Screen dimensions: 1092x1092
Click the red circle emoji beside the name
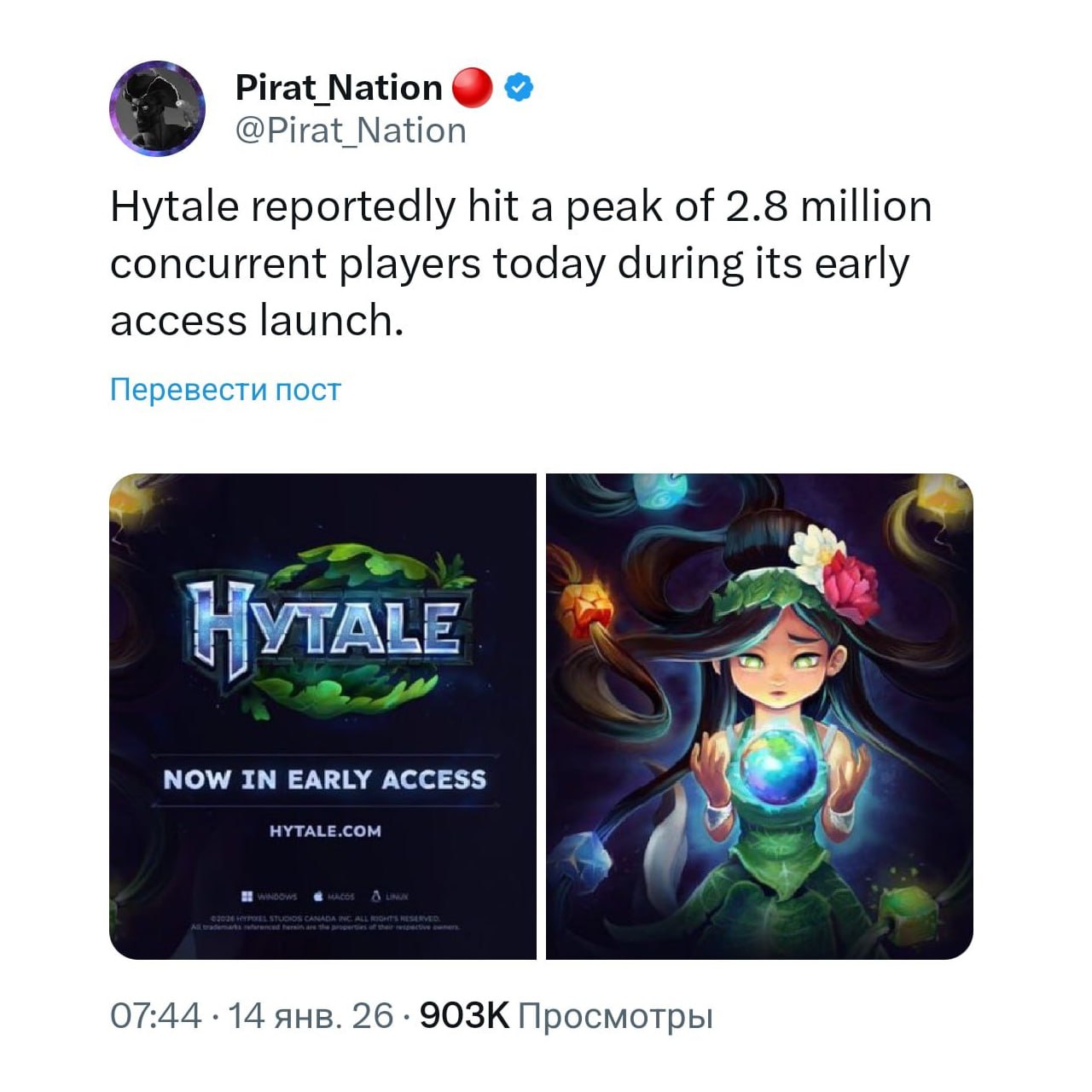point(471,88)
